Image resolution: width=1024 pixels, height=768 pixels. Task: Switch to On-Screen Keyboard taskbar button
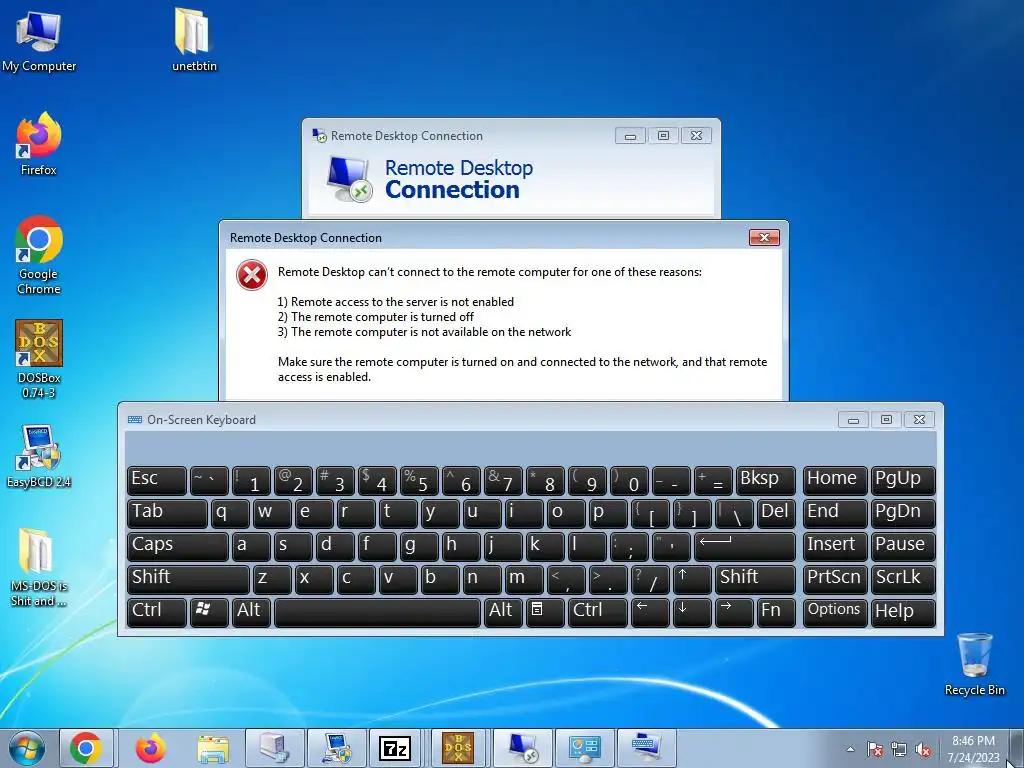pos(645,748)
